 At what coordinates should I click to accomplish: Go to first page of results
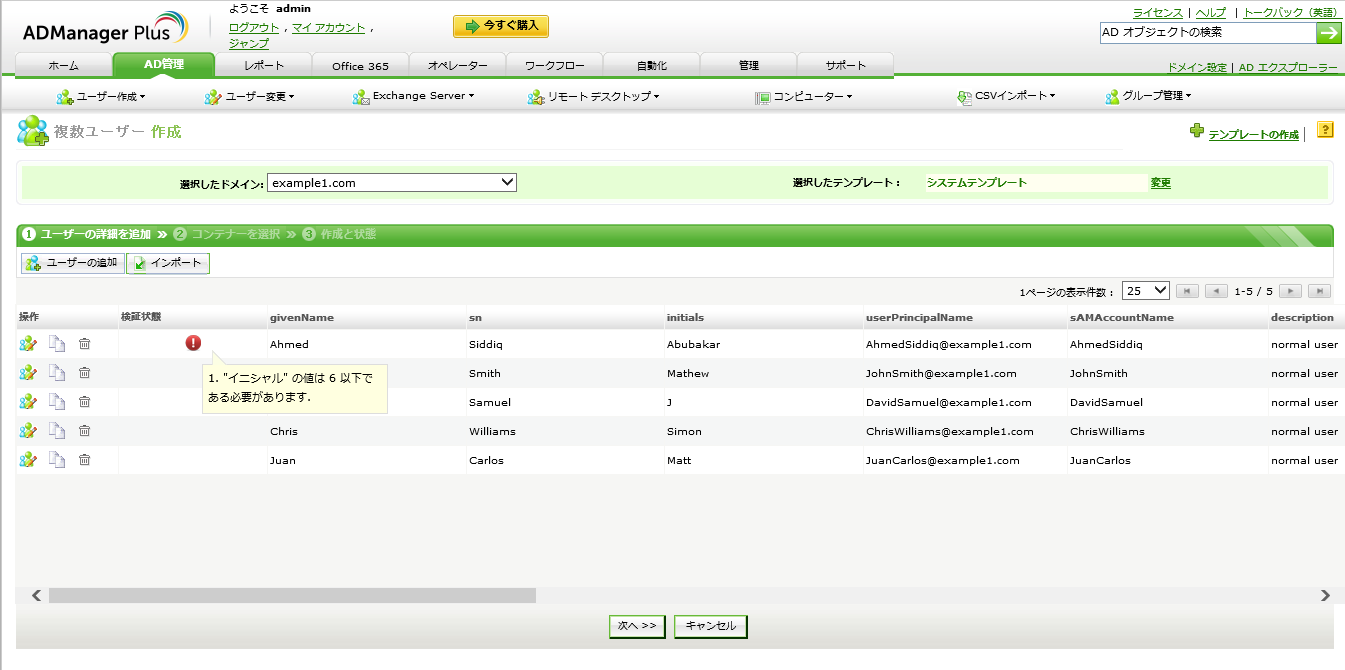[1187, 291]
